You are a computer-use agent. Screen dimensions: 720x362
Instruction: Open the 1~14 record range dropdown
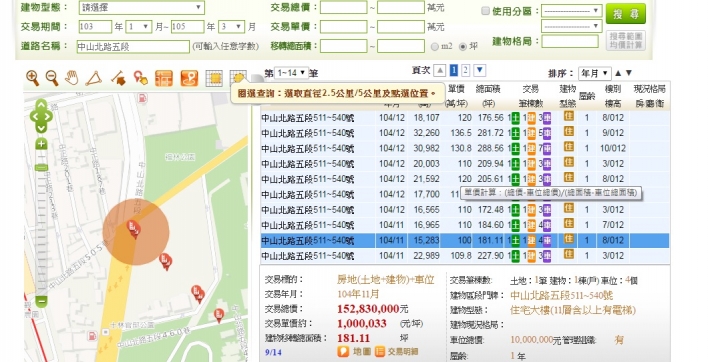point(291,73)
